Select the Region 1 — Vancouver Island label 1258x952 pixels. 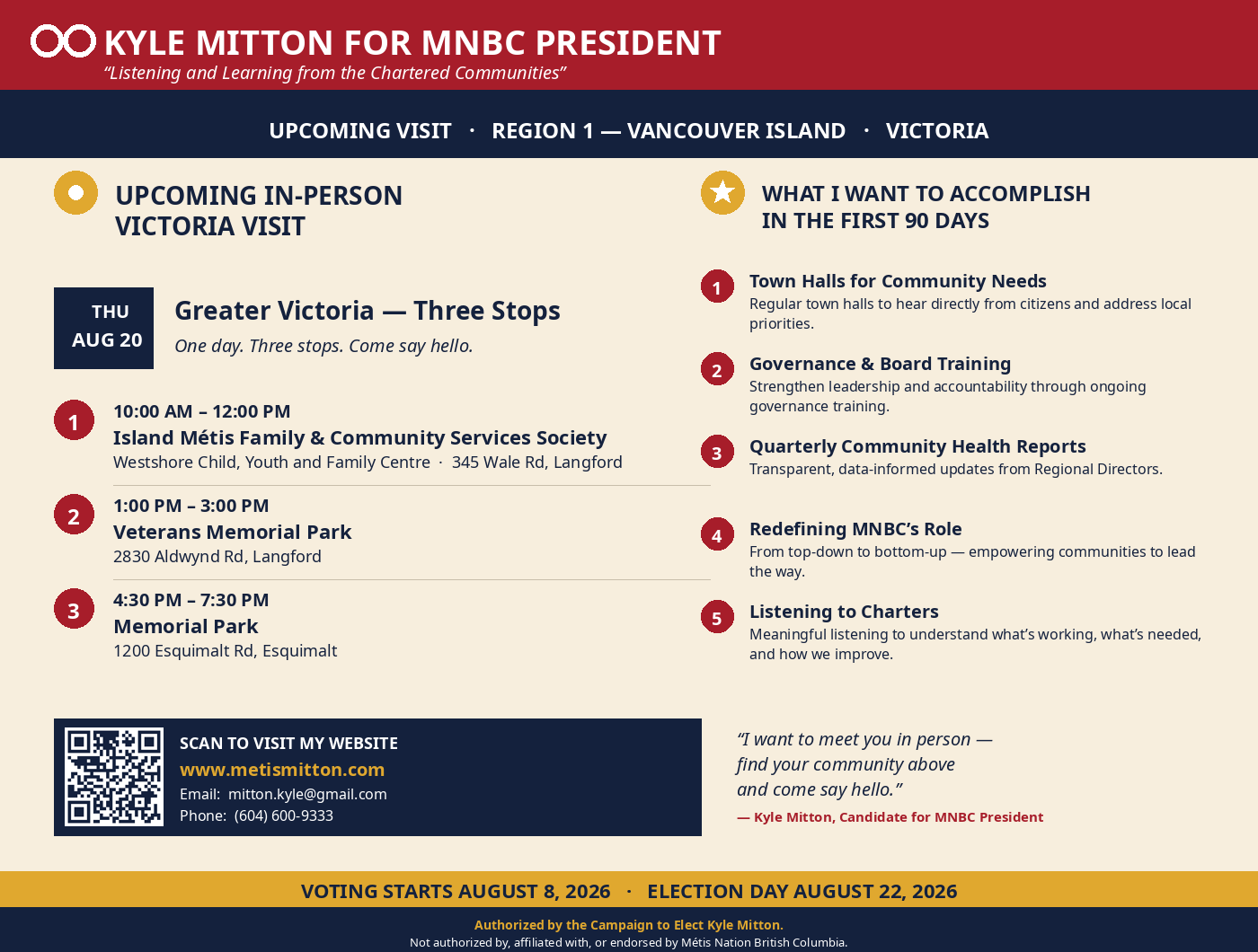tap(669, 131)
